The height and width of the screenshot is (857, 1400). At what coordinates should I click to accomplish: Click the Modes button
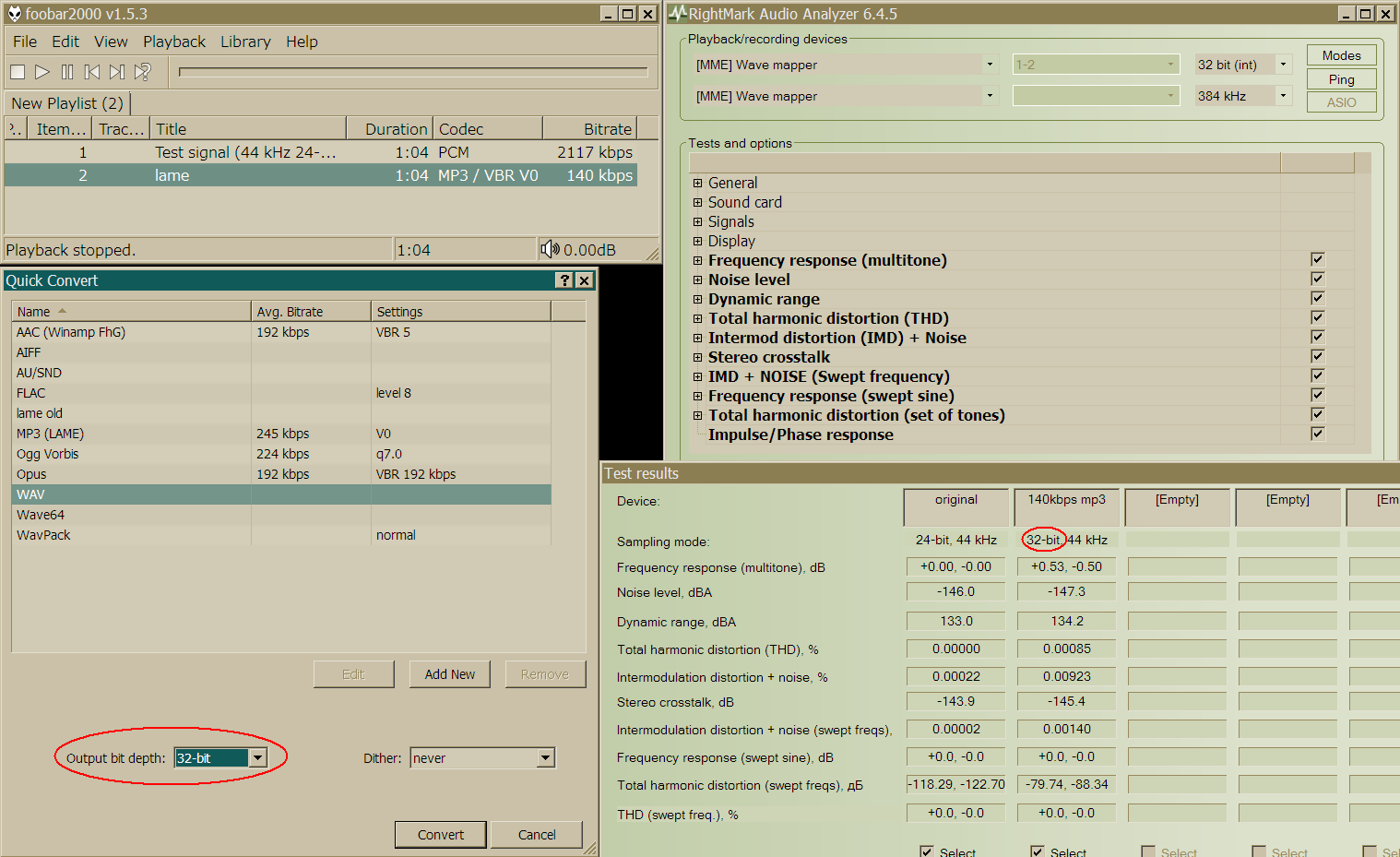coord(1341,55)
